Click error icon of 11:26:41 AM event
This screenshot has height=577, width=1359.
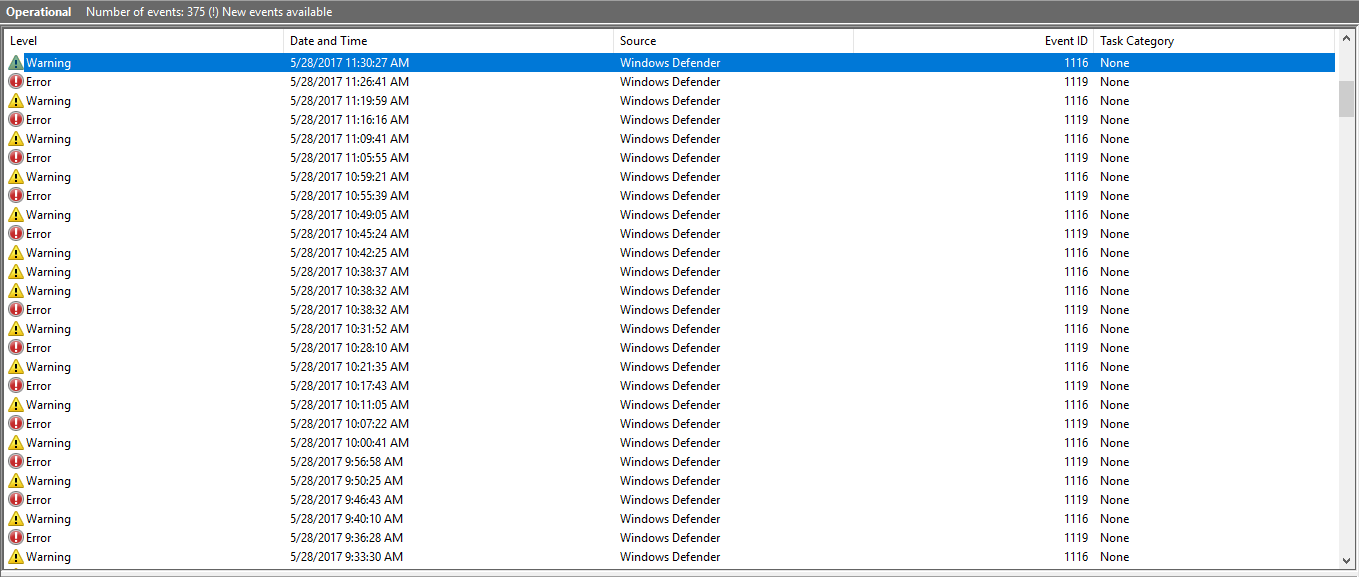coord(16,82)
